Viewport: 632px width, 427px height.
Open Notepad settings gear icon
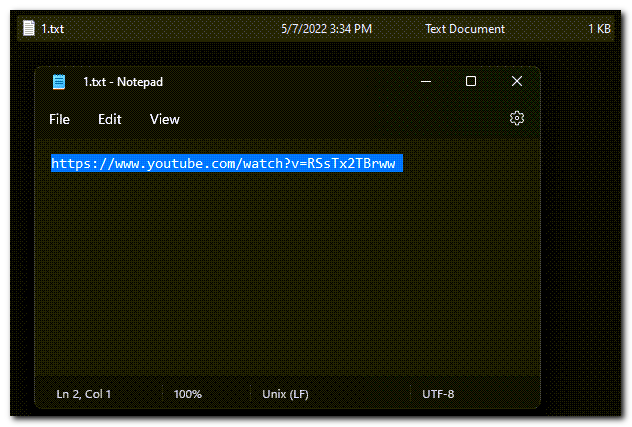[517, 119]
